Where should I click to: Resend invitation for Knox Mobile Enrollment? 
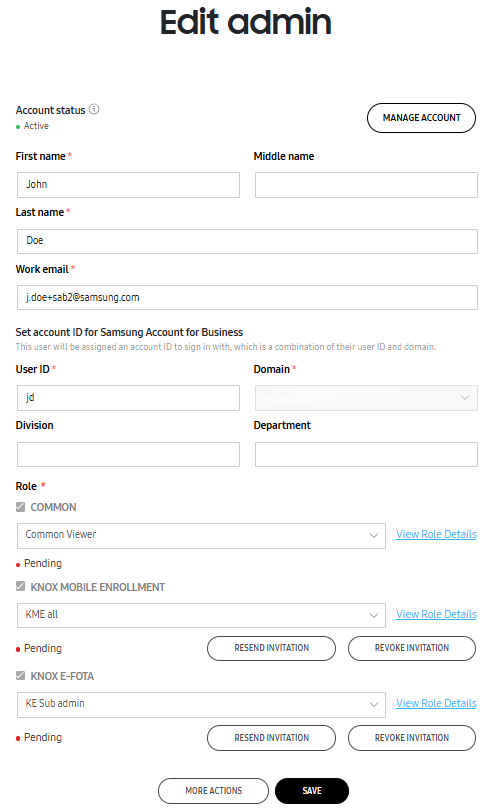click(x=271, y=648)
